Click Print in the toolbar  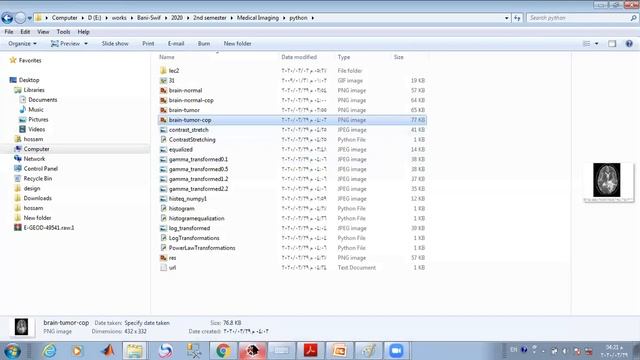tap(148, 44)
